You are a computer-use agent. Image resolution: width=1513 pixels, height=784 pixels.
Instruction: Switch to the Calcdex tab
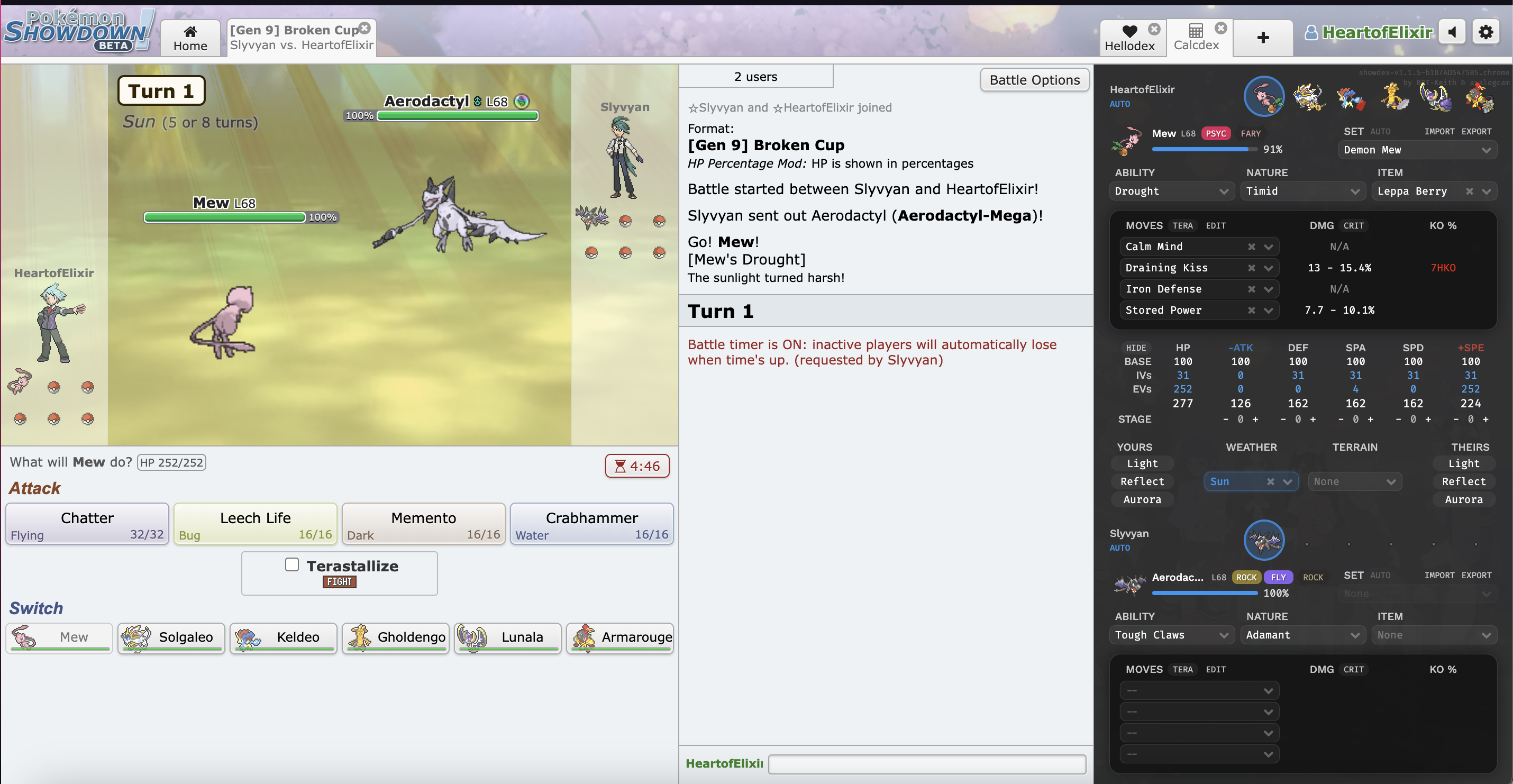1196,38
